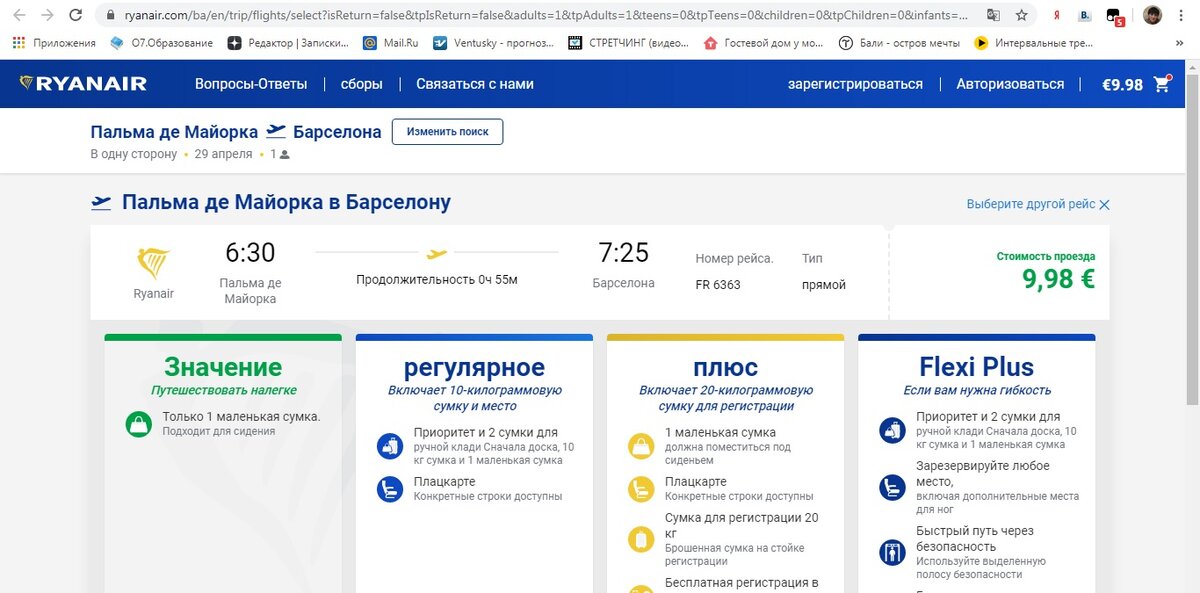The image size is (1200, 593).
Task: Open Вопросы-Ответы menu item
Action: (251, 84)
